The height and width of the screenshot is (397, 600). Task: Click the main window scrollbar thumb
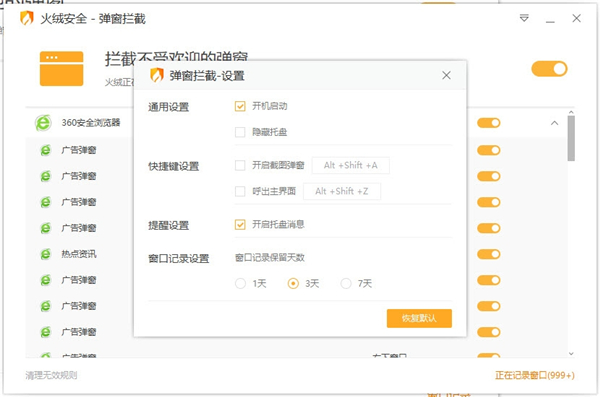571,138
